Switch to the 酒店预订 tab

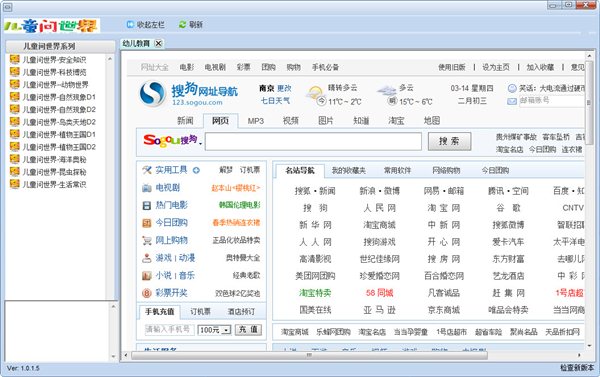241,312
